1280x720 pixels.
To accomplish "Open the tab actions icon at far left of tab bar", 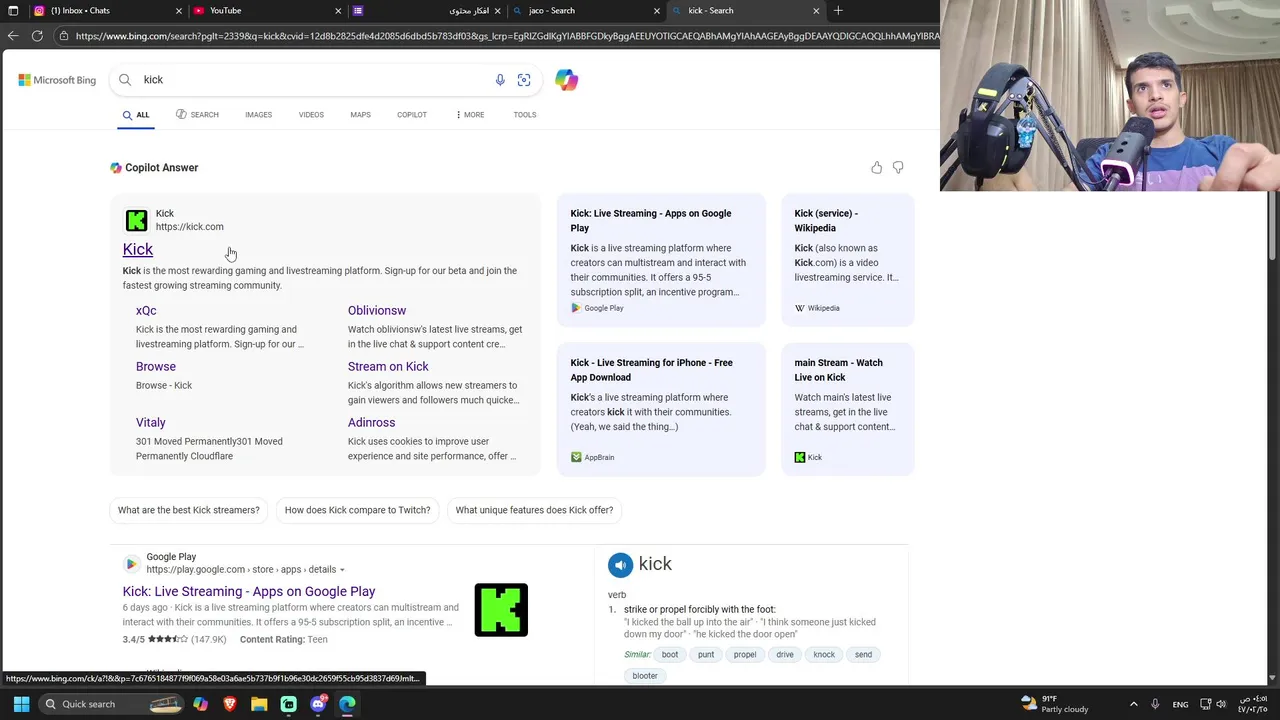I will [x=13, y=11].
